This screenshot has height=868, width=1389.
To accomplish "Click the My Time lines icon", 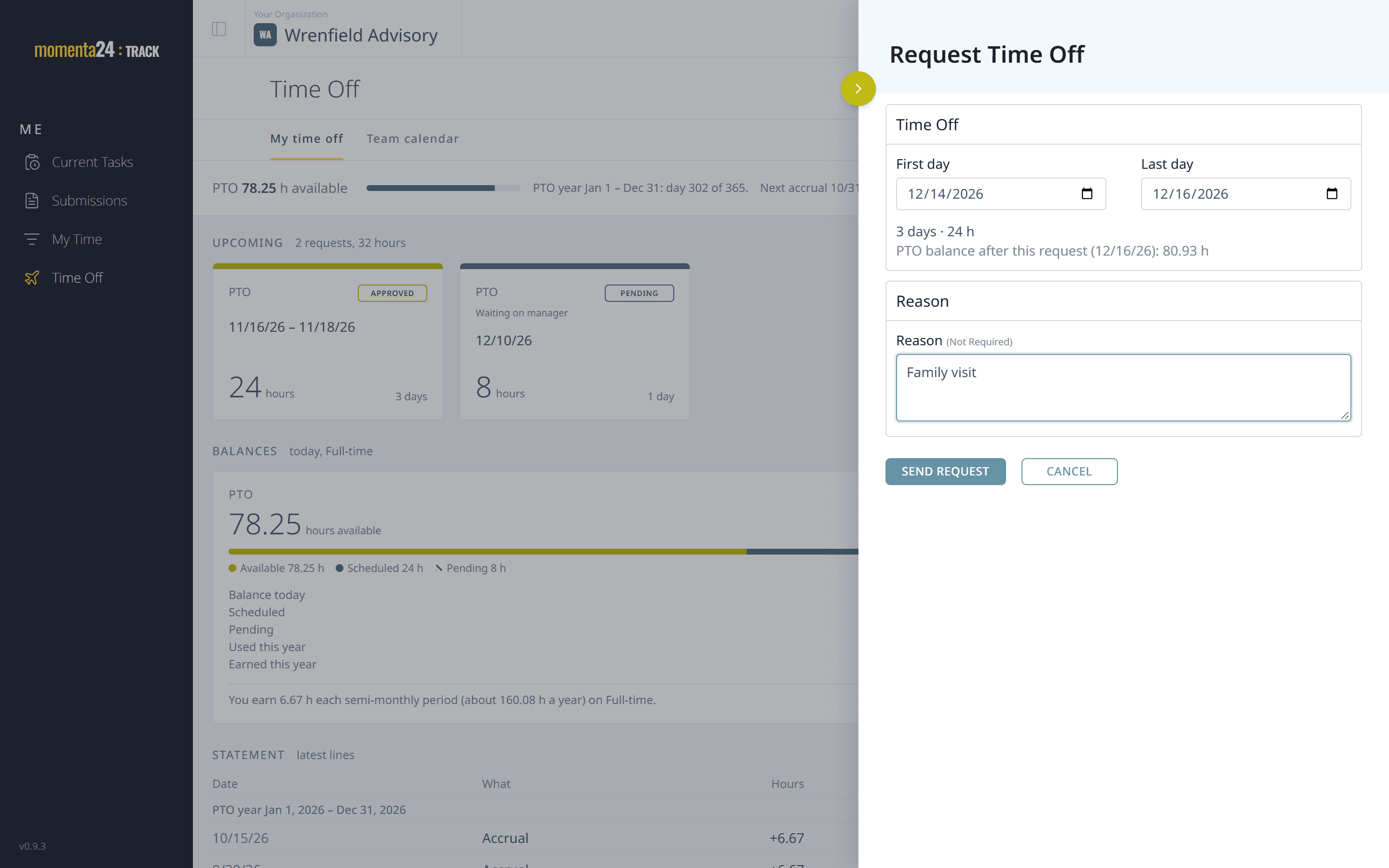I will pos(32,239).
